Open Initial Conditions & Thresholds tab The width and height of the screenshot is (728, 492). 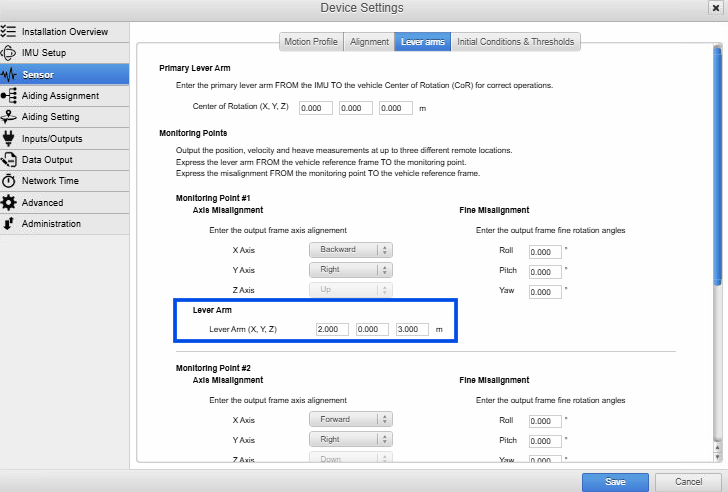[x=515, y=42]
